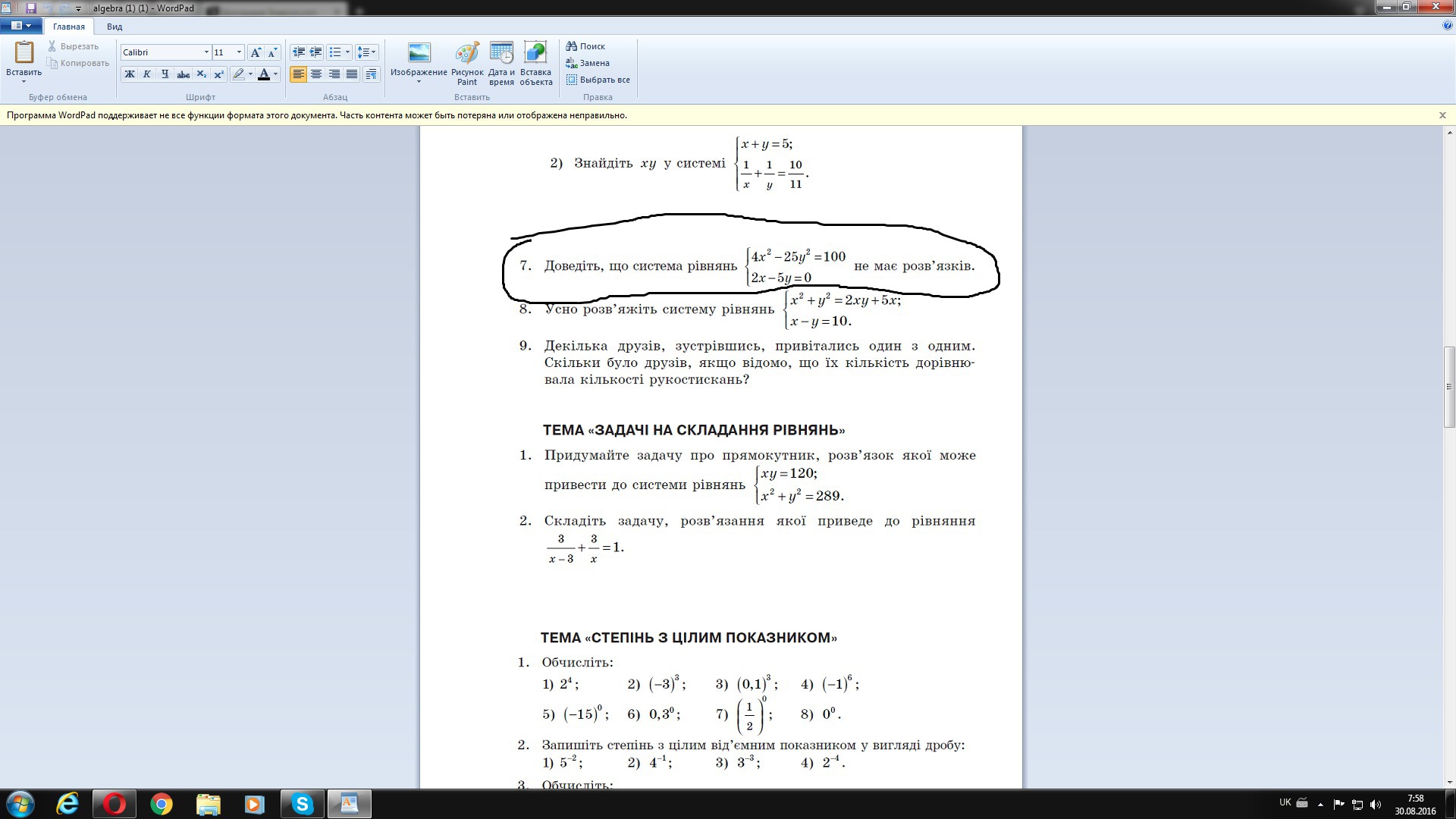Open Skype from the taskbar
Screen dimensions: 1456x819
point(302,804)
